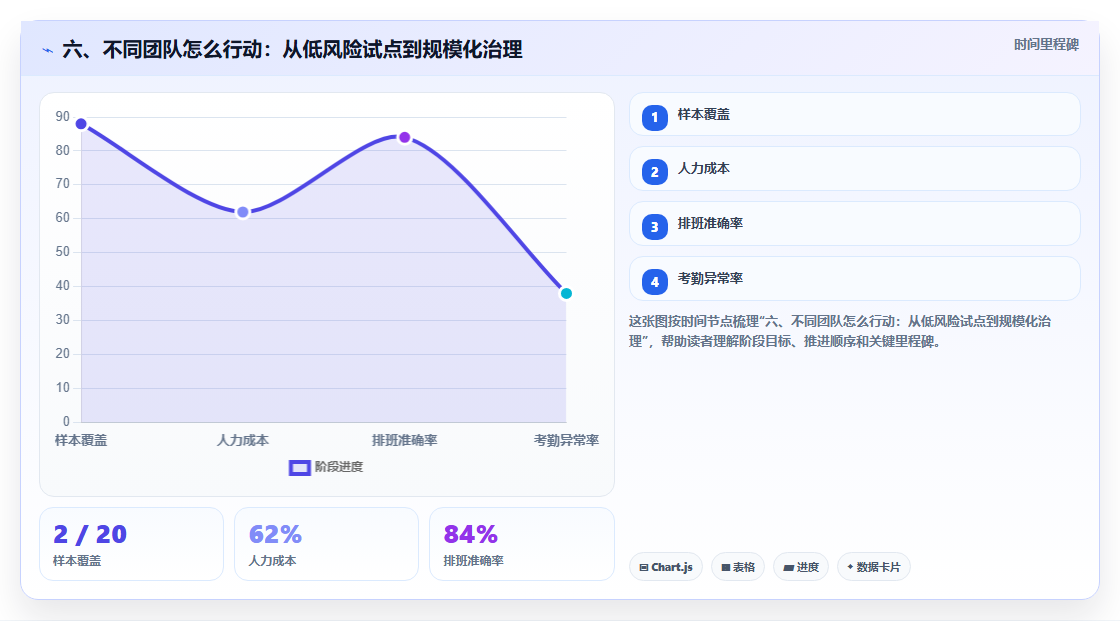
Task: Click the 样本覆盖 data point at 88
Action: point(81,124)
